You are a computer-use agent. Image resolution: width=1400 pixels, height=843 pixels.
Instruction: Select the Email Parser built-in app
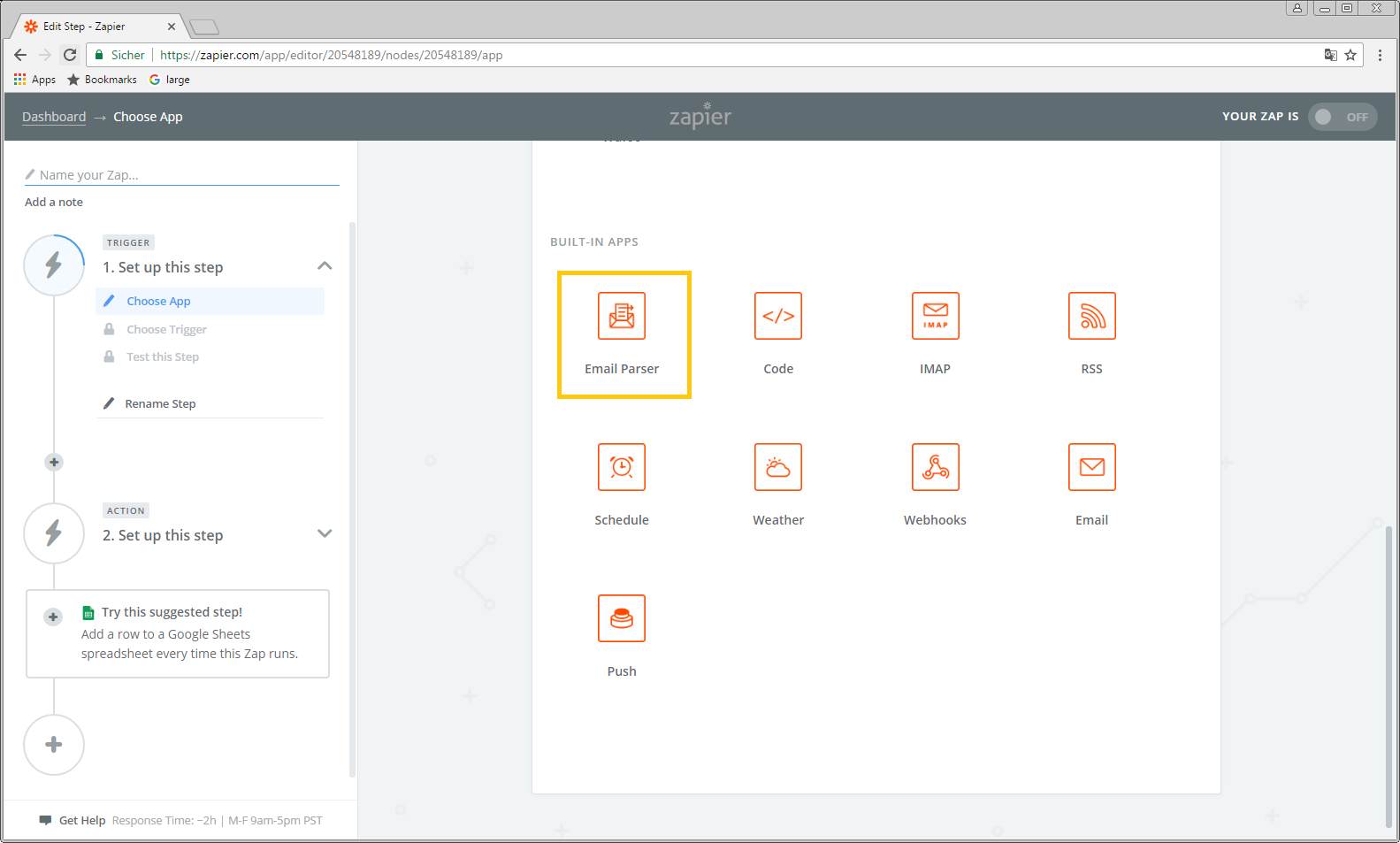coord(622,317)
